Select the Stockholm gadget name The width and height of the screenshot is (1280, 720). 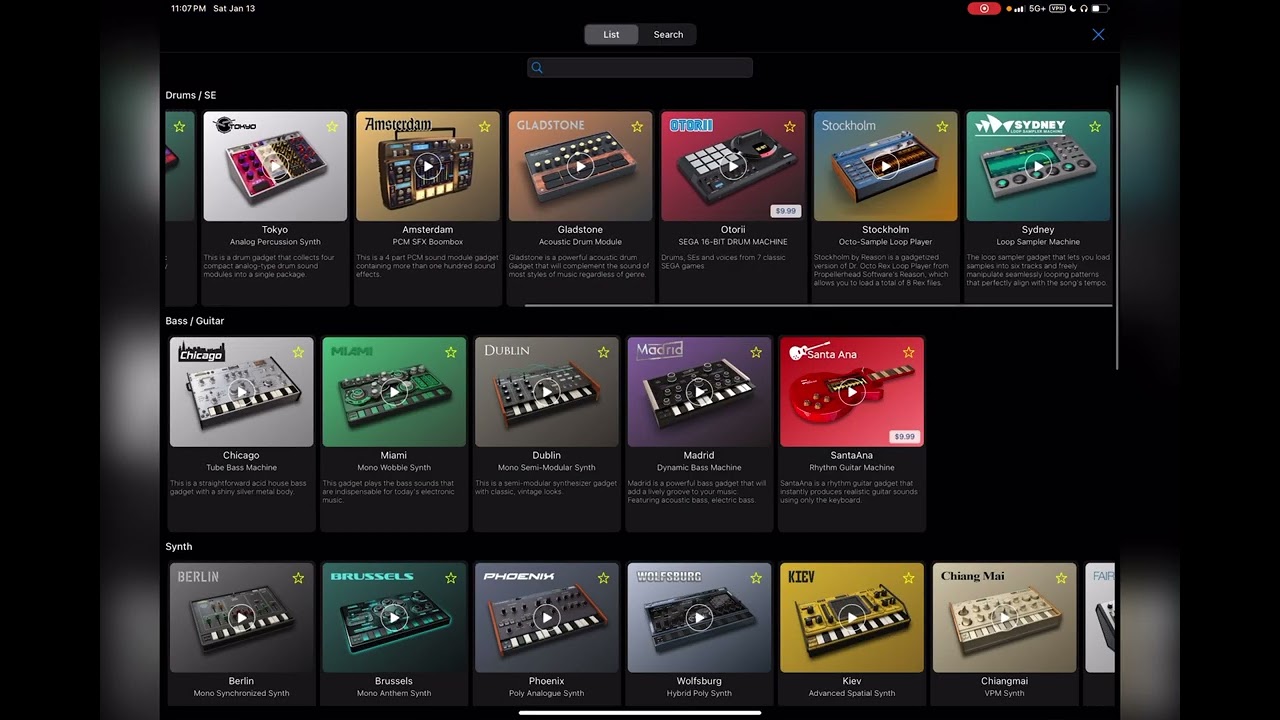tap(885, 230)
